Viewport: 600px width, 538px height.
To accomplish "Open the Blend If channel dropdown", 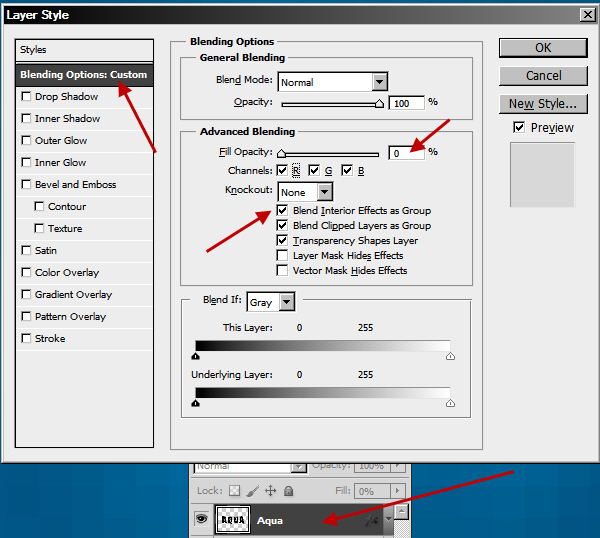I will tap(287, 302).
